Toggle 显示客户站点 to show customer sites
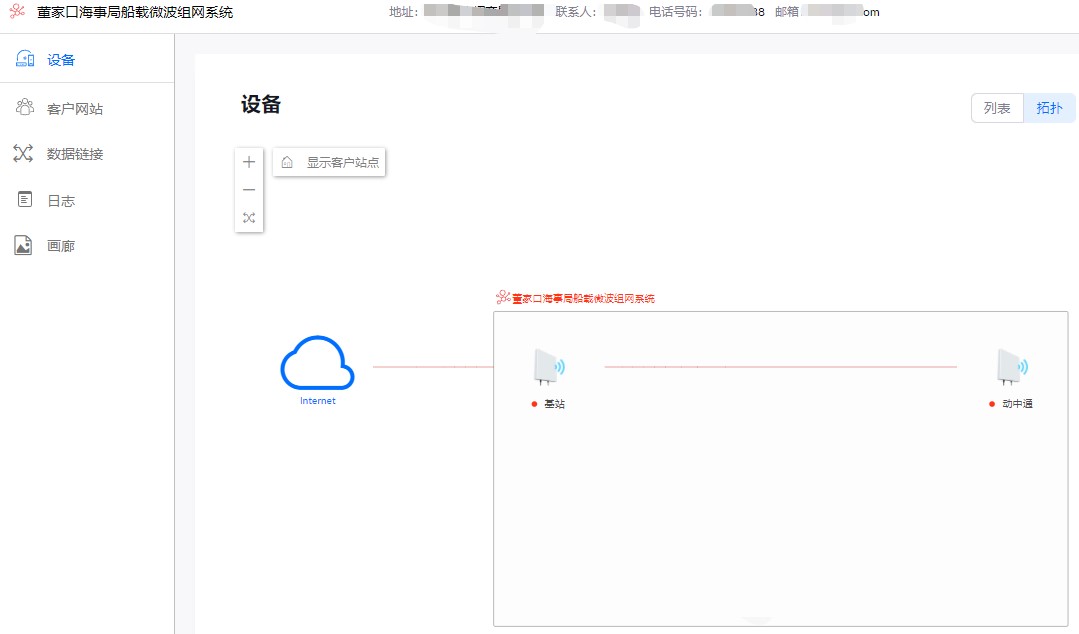This screenshot has height=634, width=1079. (344, 161)
